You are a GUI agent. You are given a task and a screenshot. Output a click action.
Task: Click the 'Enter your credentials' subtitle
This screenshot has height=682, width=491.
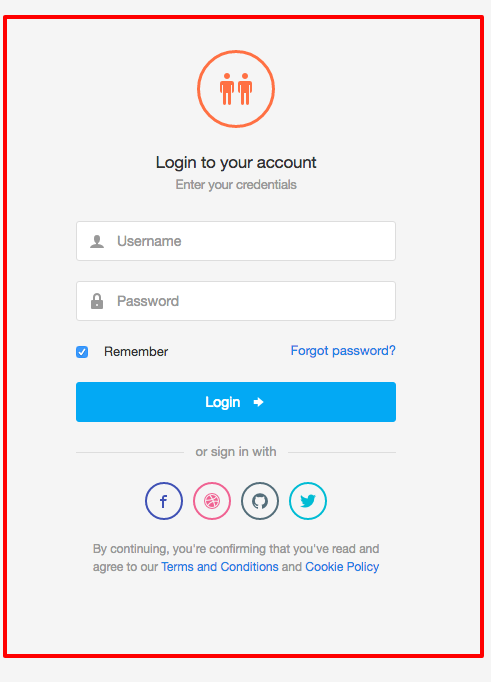point(236,185)
